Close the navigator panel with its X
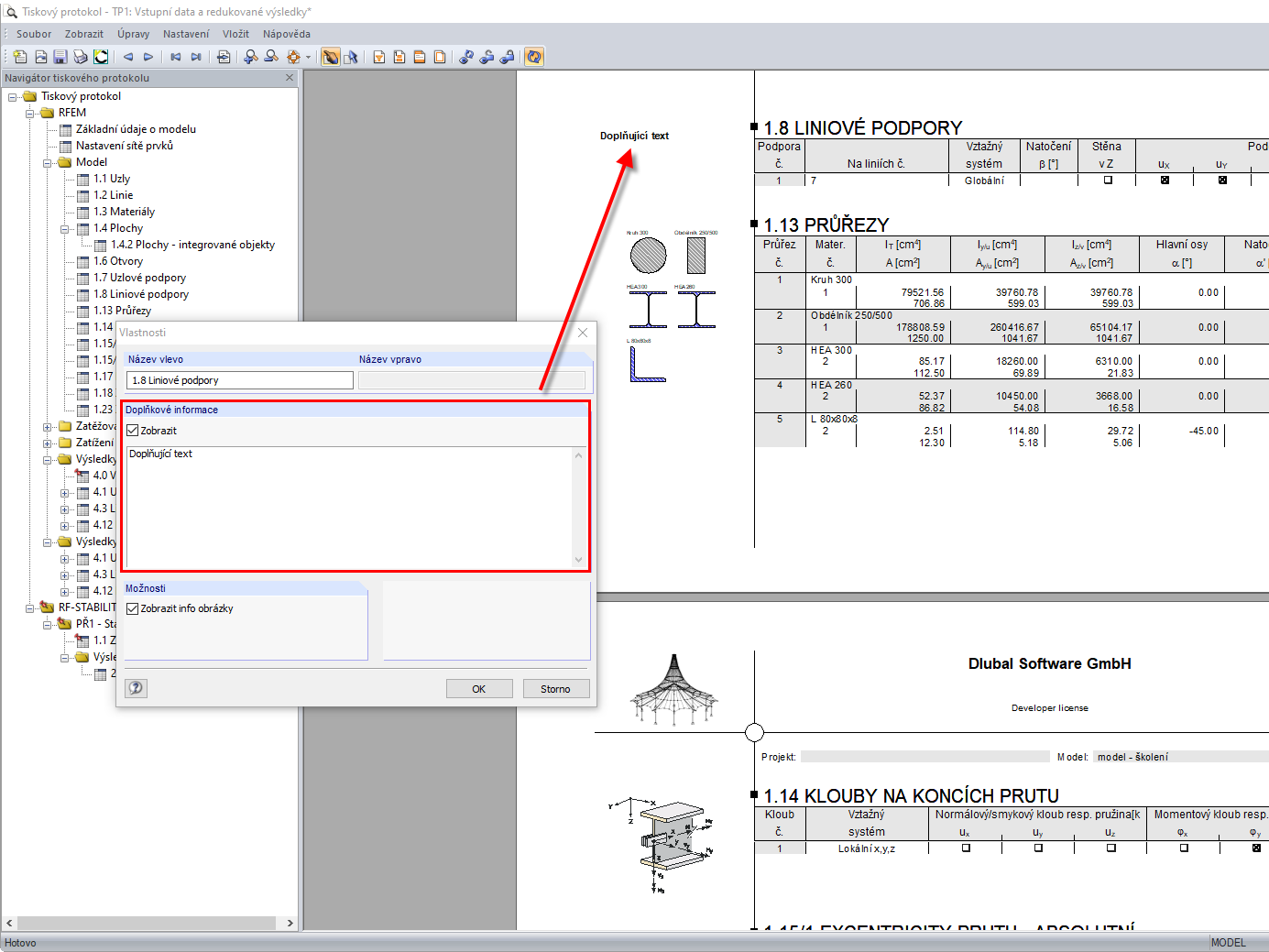The image size is (1269, 952). coord(290,78)
